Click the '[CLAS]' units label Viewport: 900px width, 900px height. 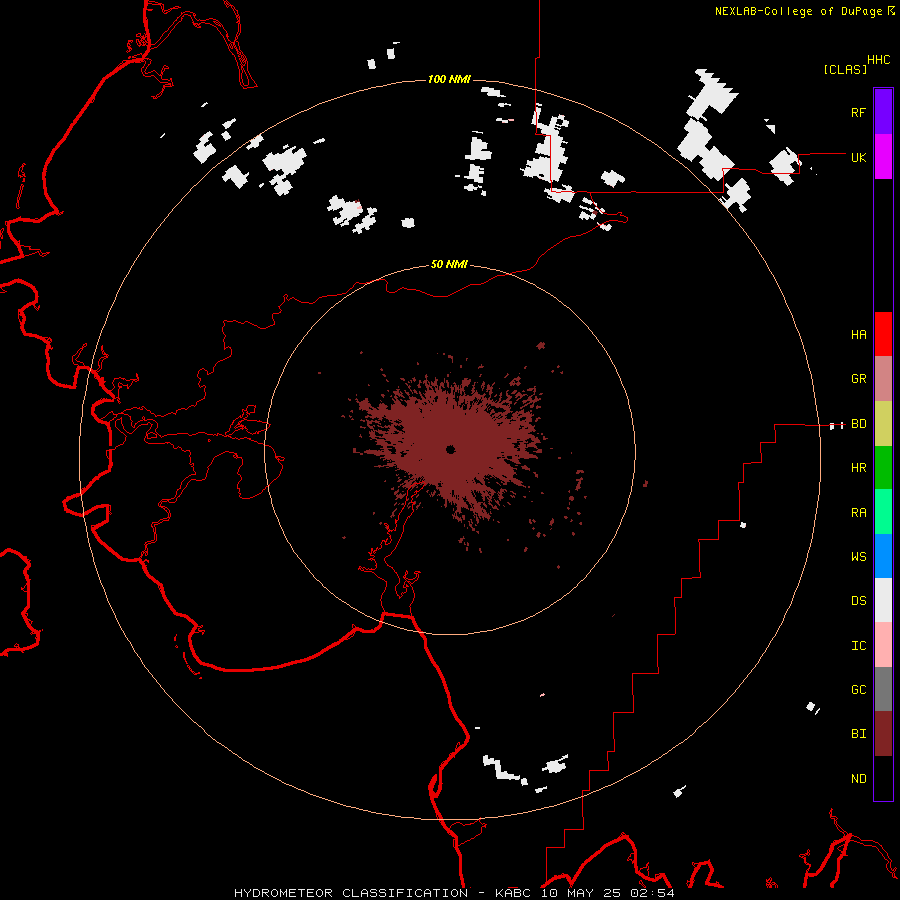pos(845,69)
